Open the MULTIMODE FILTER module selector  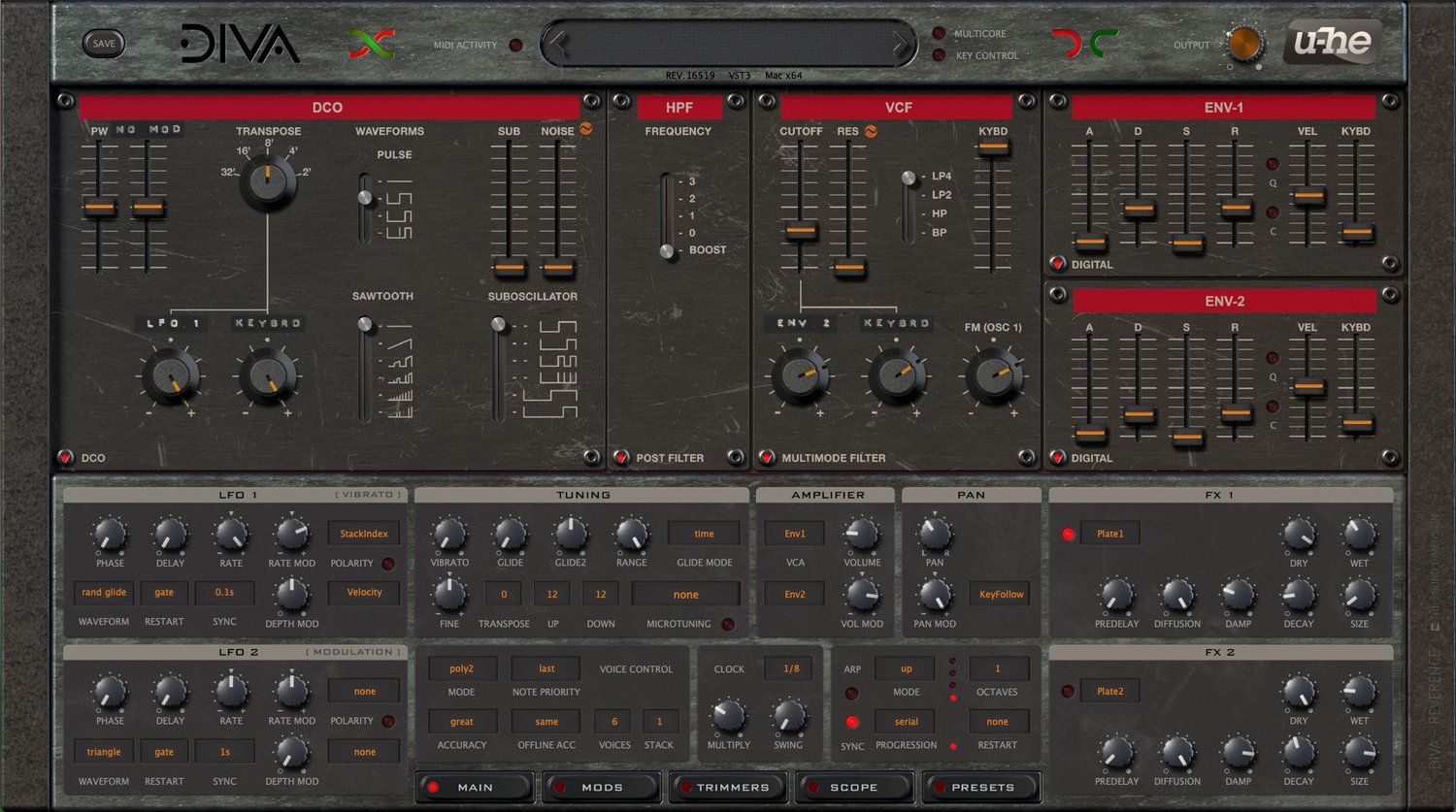(x=767, y=457)
